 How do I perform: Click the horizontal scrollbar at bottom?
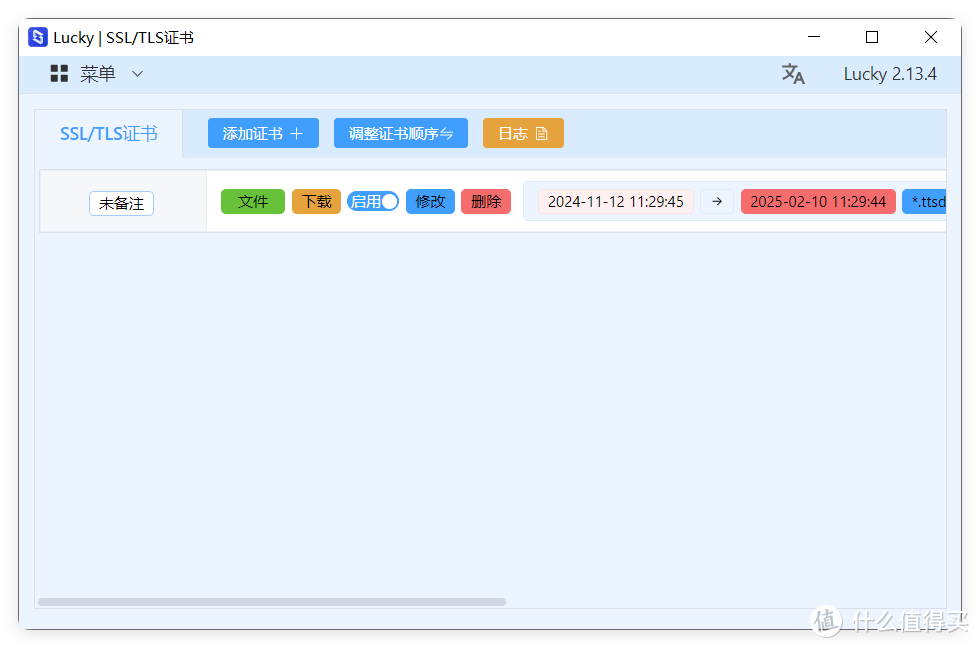(272, 602)
